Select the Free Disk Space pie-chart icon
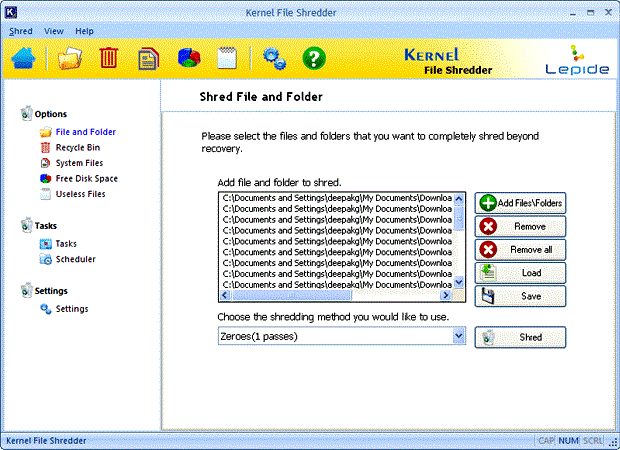Screen dimensions: 620x450 point(189,59)
